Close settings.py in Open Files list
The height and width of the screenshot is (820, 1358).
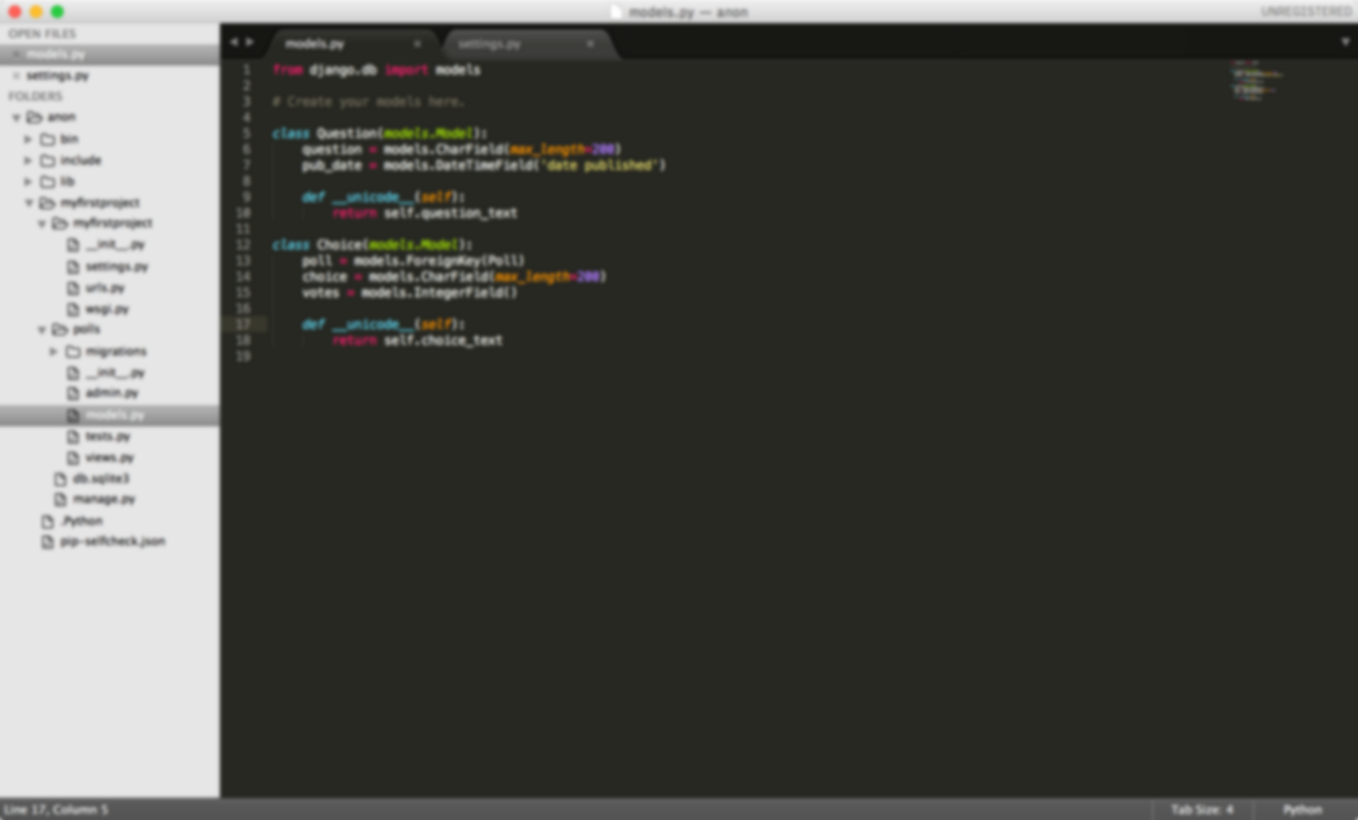pyautogui.click(x=15, y=75)
